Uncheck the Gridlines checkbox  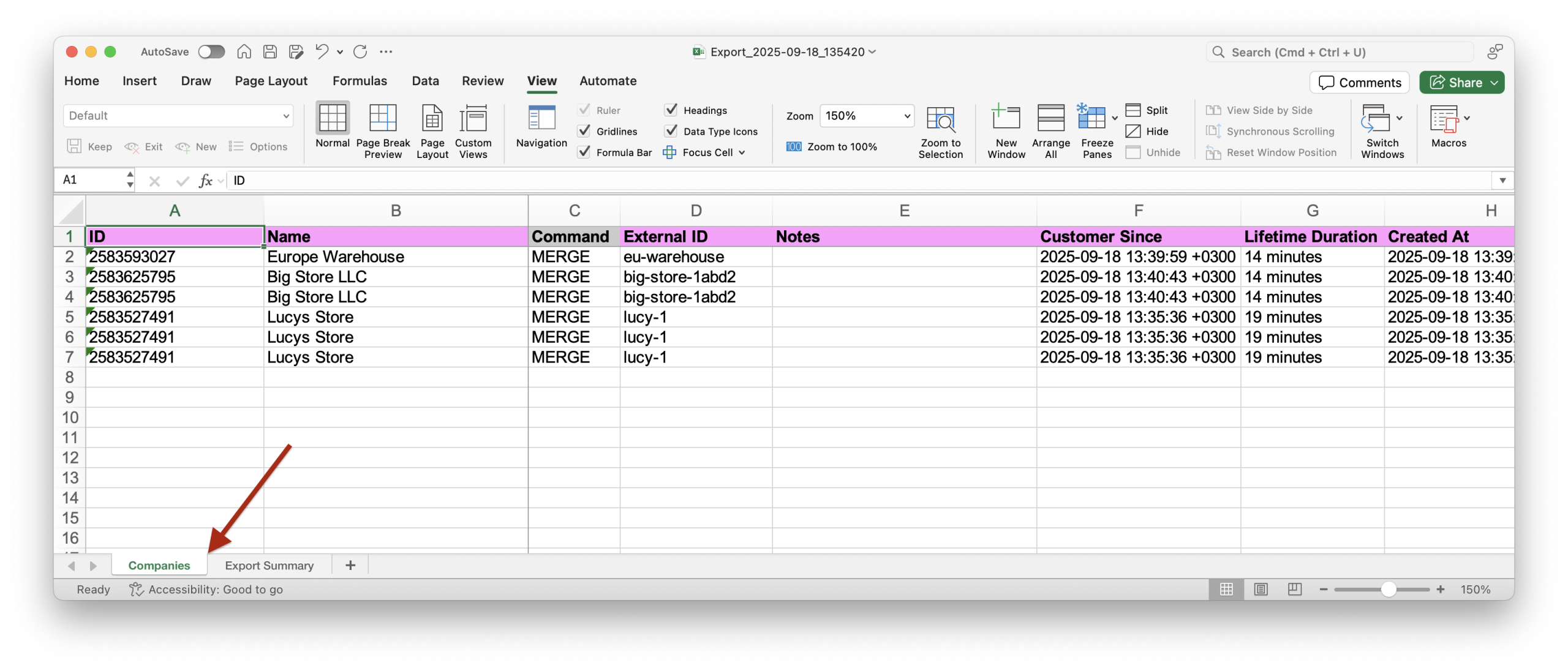[x=585, y=131]
